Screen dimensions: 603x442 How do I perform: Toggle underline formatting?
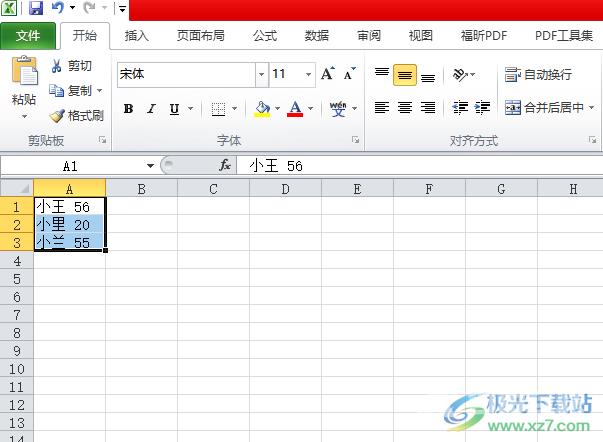coord(175,109)
